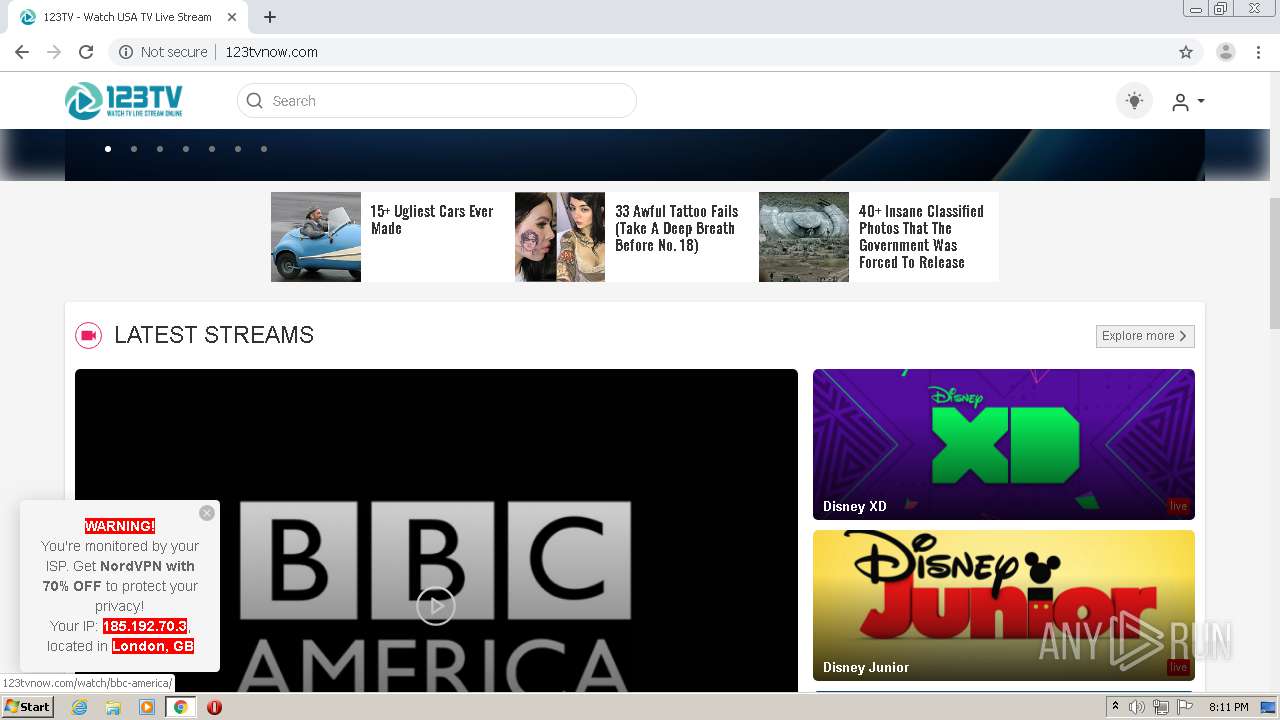Screen dimensions: 1280x720
Task: Select the seventh carousel dot
Action: 264,149
